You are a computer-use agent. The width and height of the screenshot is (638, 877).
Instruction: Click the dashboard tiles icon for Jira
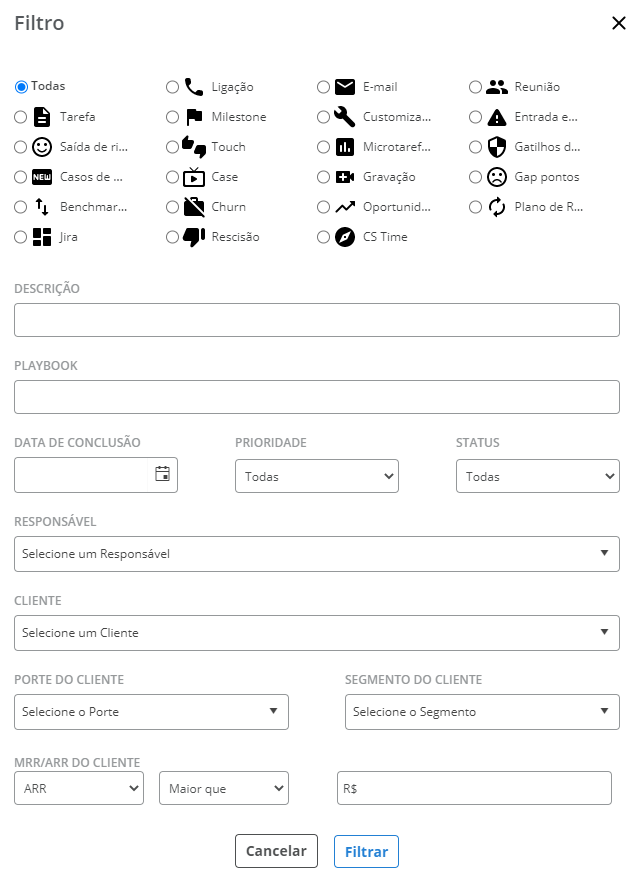42,237
